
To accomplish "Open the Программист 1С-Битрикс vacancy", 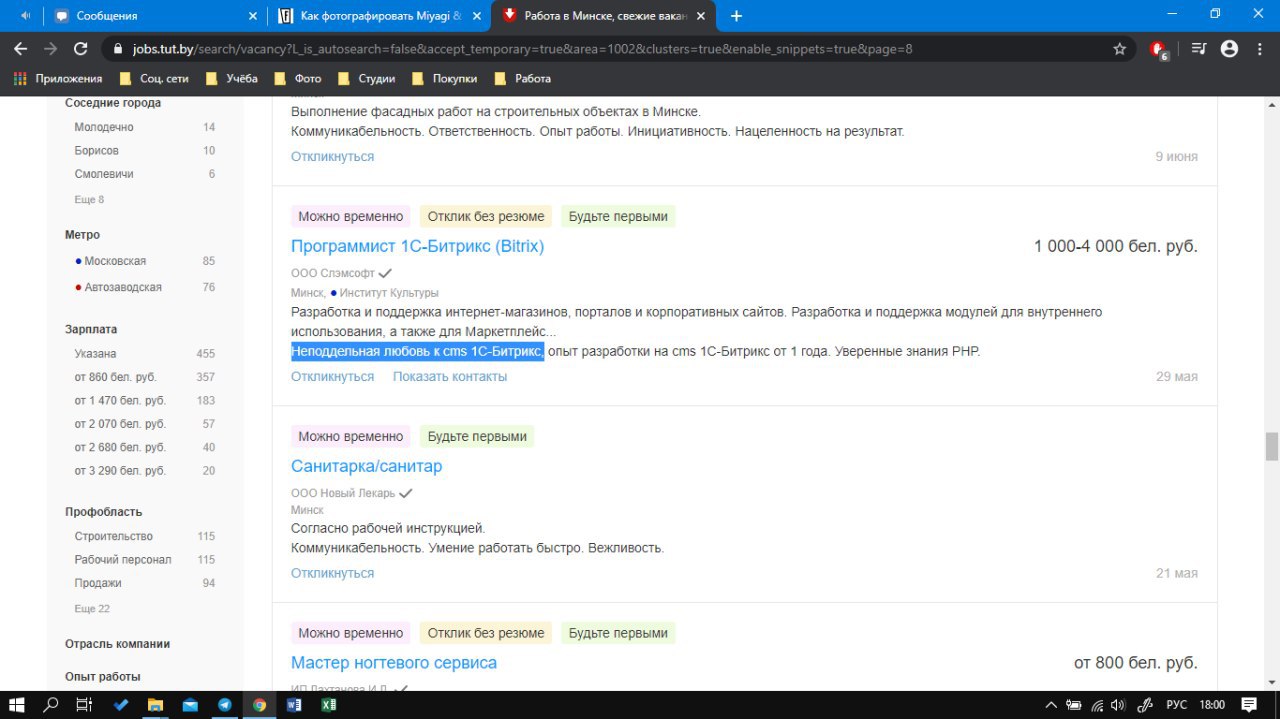I will pos(417,246).
